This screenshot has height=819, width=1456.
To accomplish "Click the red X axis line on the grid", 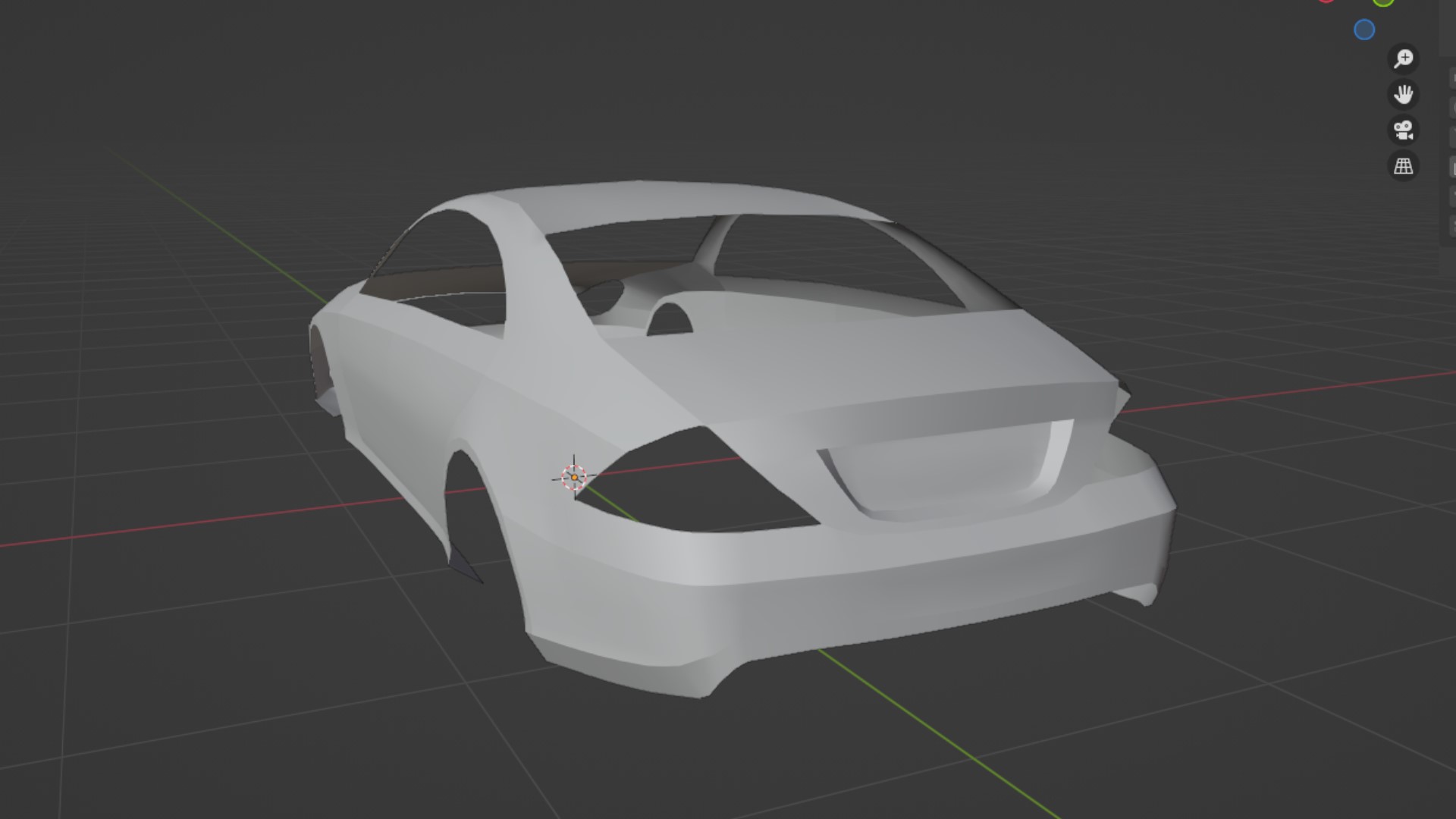I will tap(190, 523).
